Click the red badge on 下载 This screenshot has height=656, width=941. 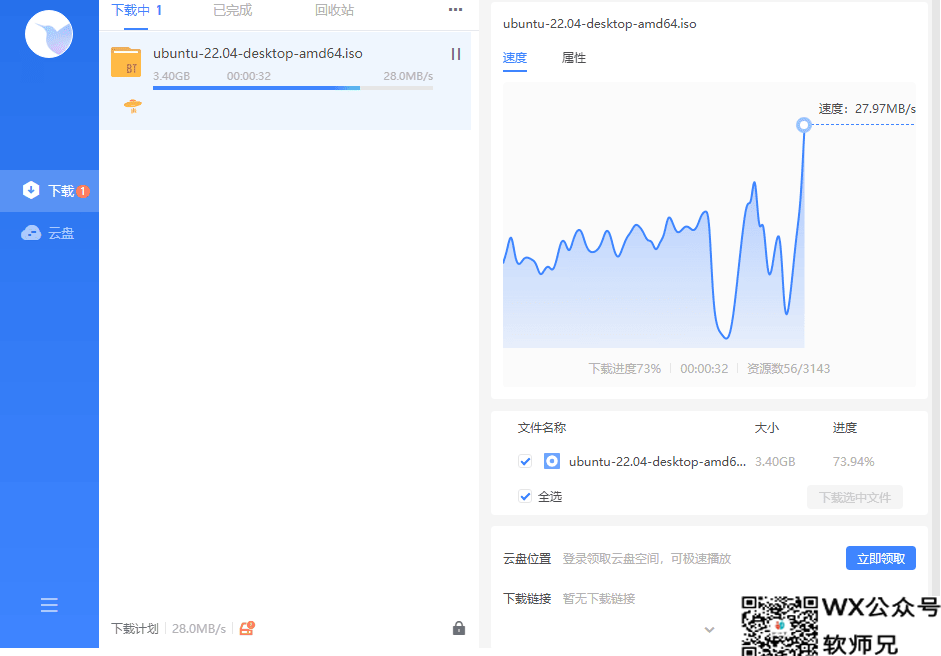83,191
